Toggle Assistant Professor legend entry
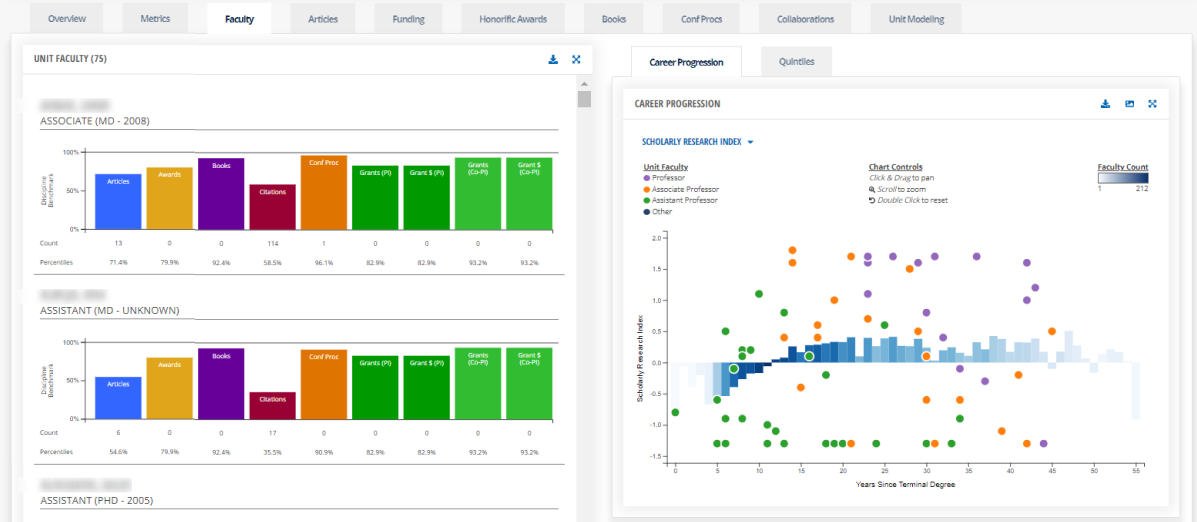 click(x=681, y=200)
